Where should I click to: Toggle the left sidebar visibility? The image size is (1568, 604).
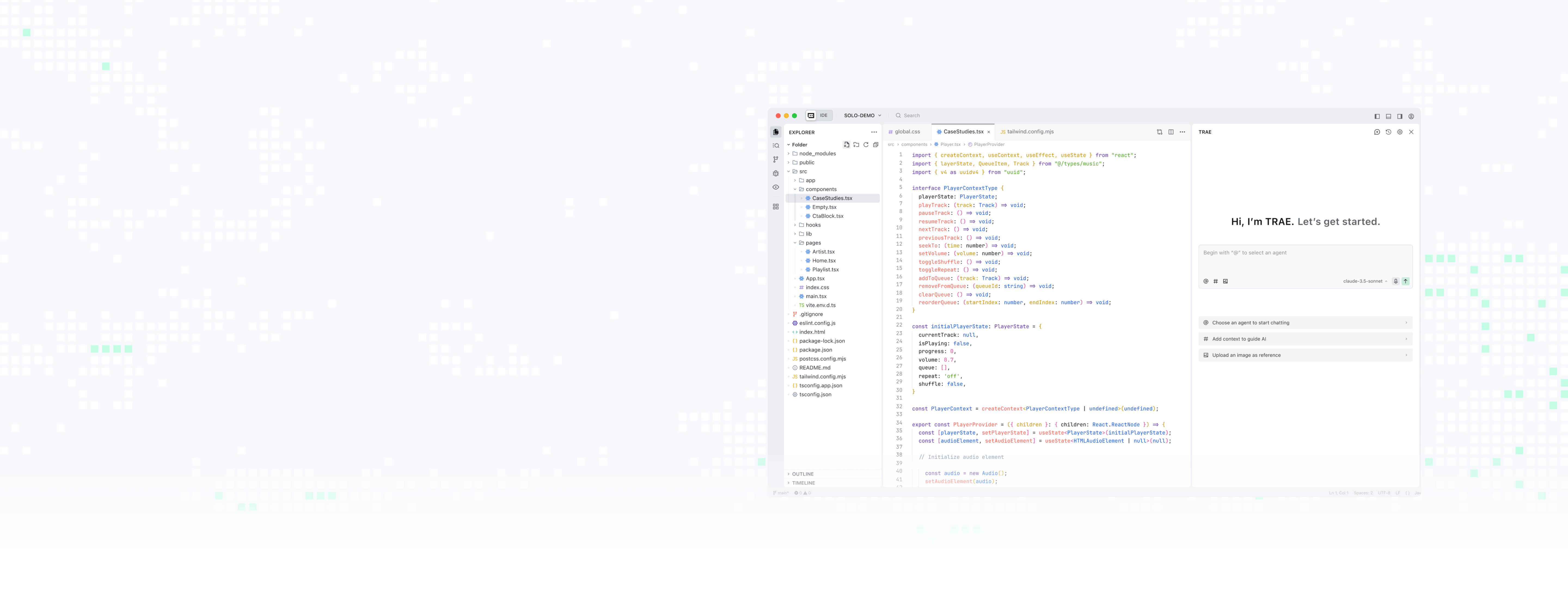click(x=1377, y=116)
